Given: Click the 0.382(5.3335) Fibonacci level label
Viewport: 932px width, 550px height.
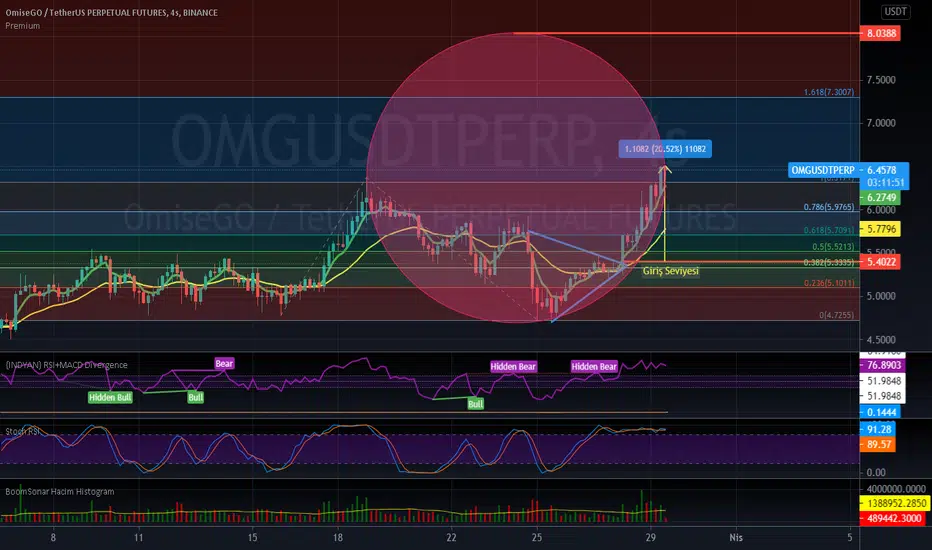Looking at the screenshot, I should point(829,262).
